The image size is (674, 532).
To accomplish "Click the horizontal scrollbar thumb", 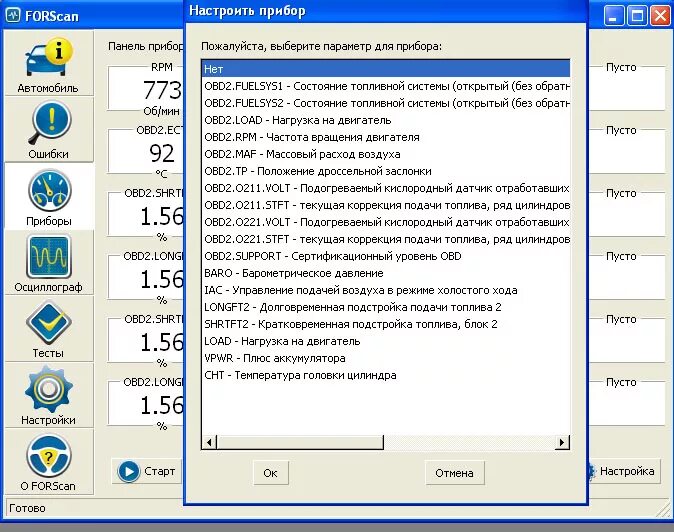I will pos(300,442).
